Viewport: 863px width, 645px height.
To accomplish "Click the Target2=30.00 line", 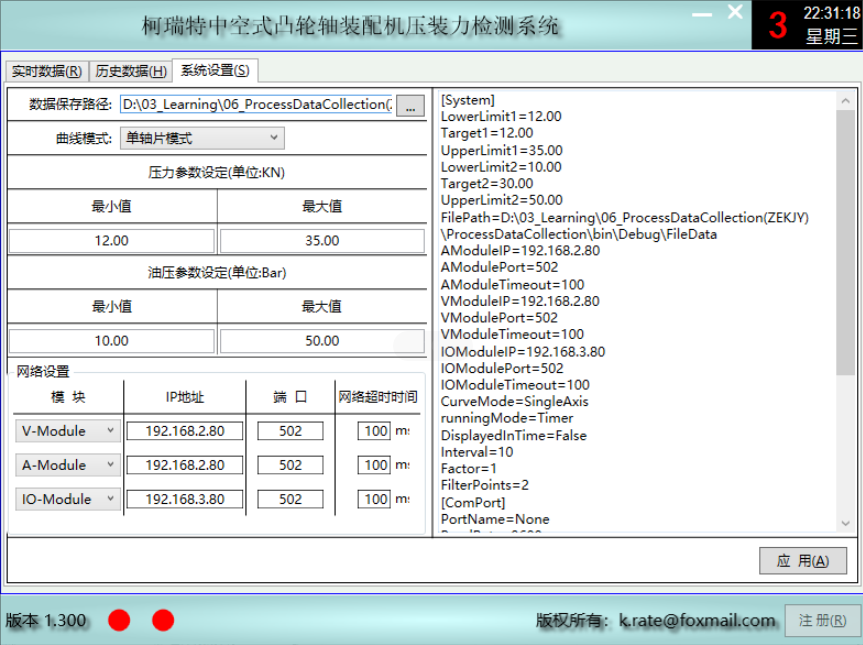I will [x=487, y=183].
